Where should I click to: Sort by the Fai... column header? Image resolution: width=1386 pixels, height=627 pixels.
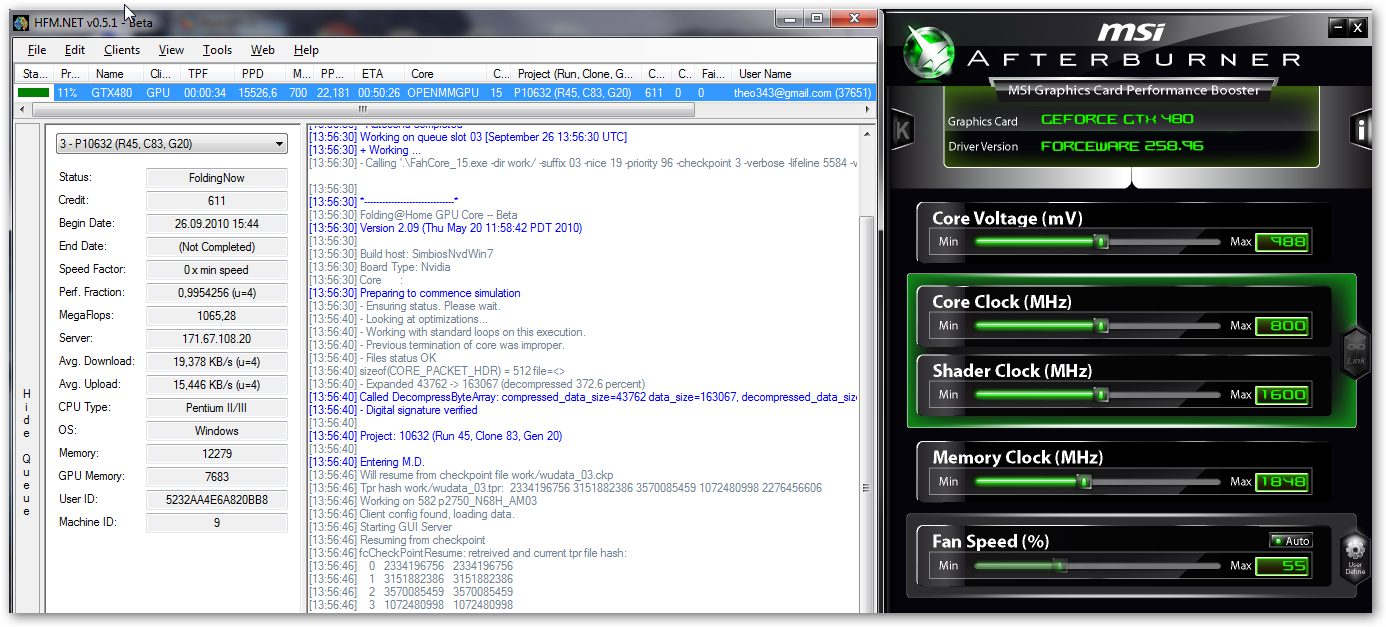tap(713, 74)
